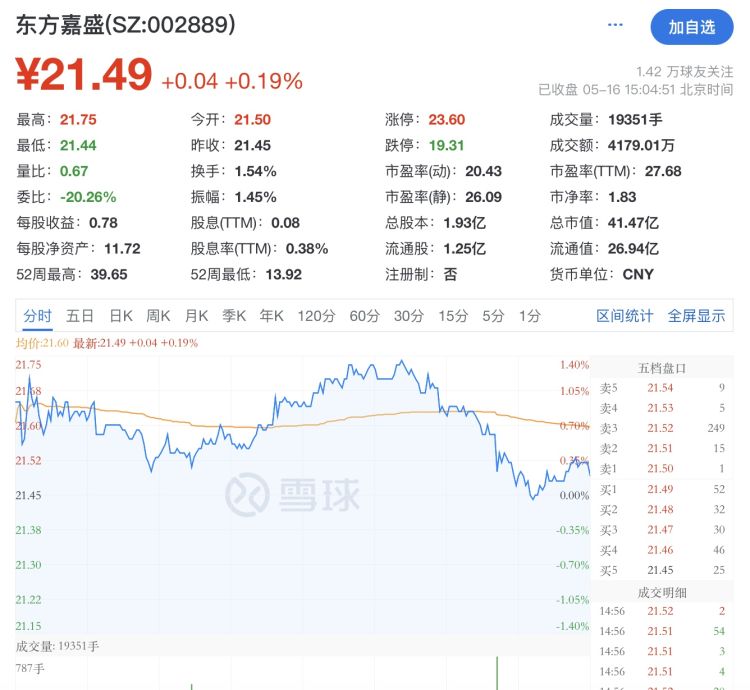This screenshot has height=690, width=750.
Task: Click the 14:56 trade with volume 54
Action: click(x=662, y=631)
